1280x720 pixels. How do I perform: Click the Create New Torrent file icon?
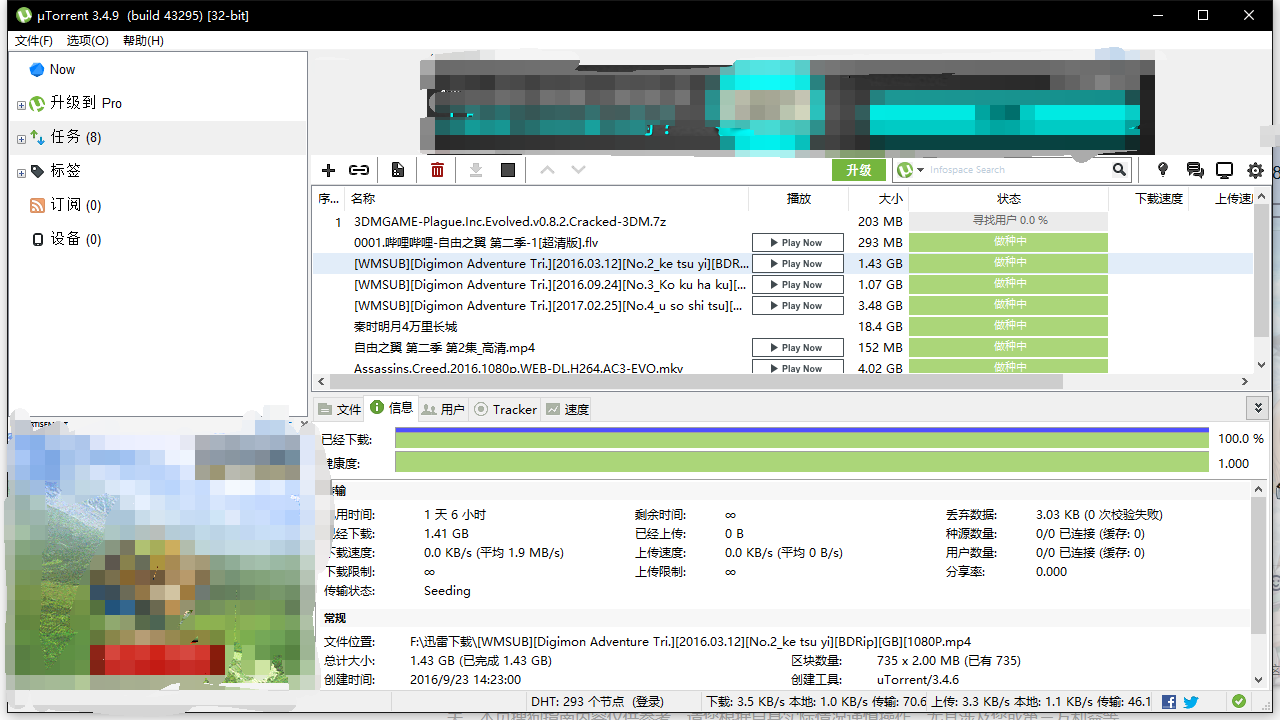click(x=398, y=170)
